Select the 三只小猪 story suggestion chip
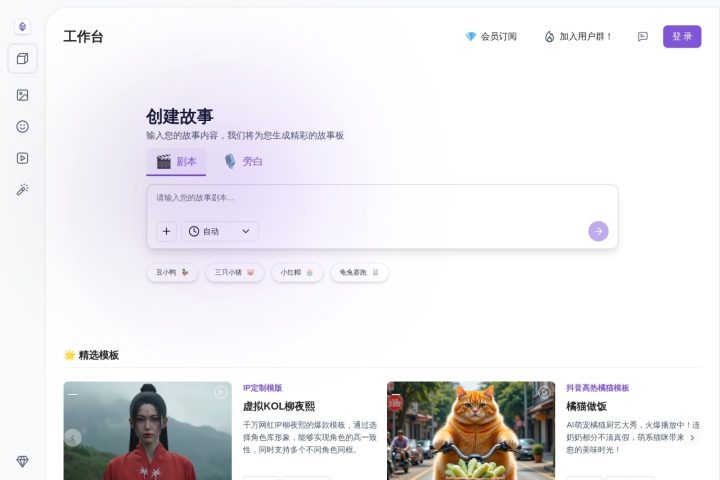The height and width of the screenshot is (480, 720). (x=235, y=272)
